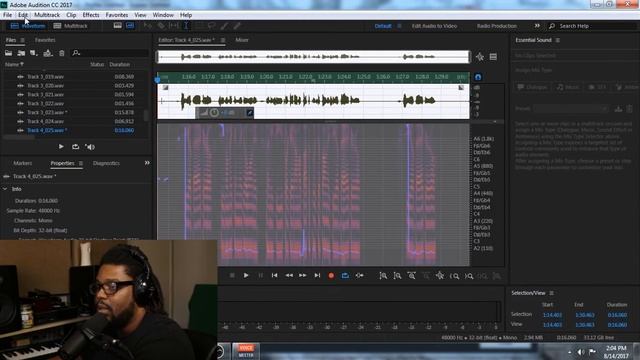Sort files by Name column
The image size is (640, 360).
coord(14,64)
